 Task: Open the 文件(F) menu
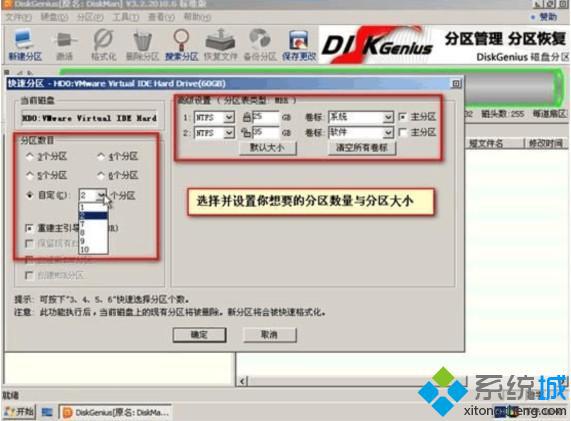(x=19, y=17)
